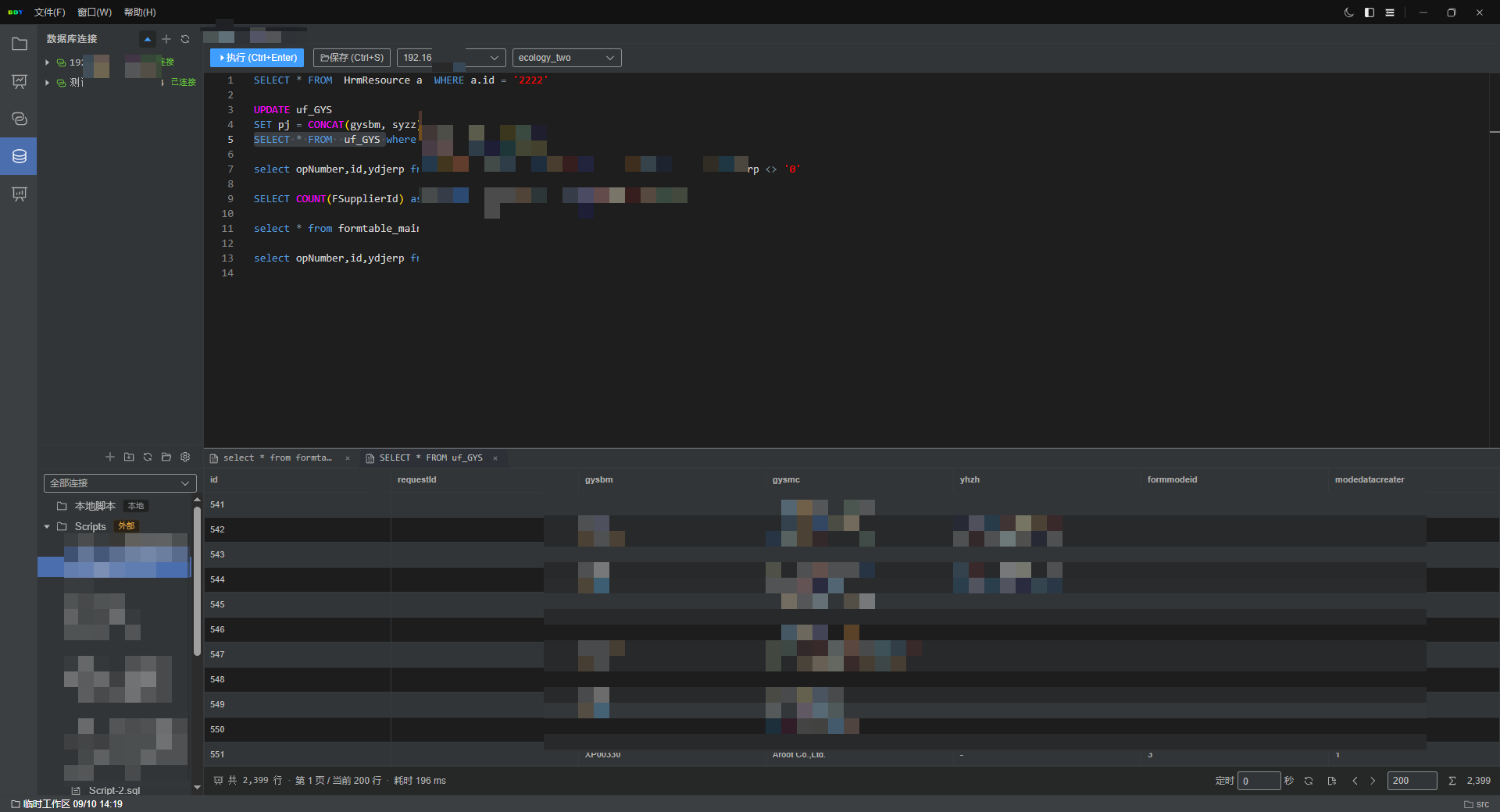Create a new script with the plus icon
The image size is (1500, 812).
(110, 457)
